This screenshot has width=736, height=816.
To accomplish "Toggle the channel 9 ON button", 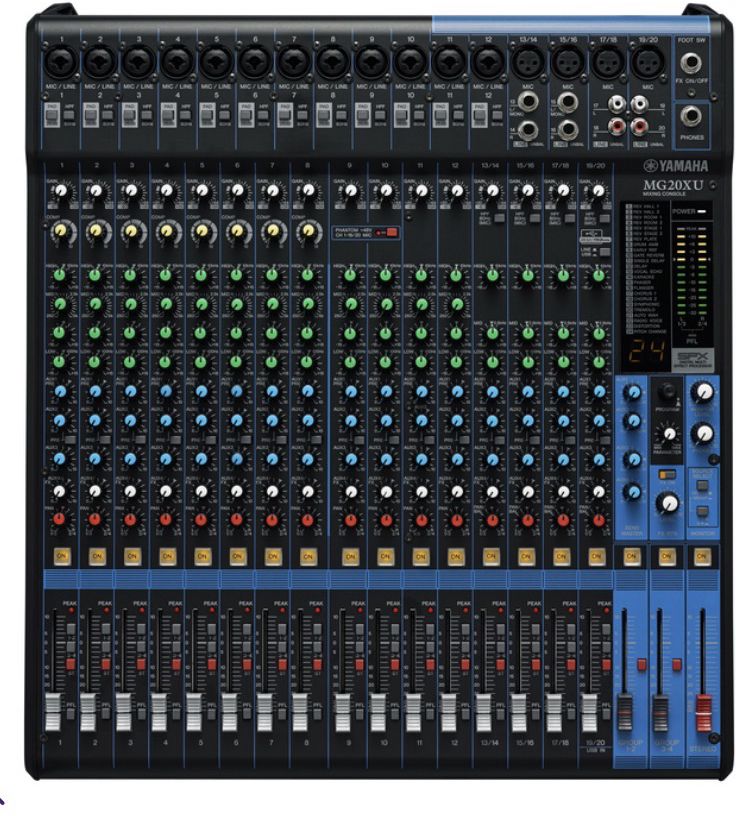I will click(350, 557).
